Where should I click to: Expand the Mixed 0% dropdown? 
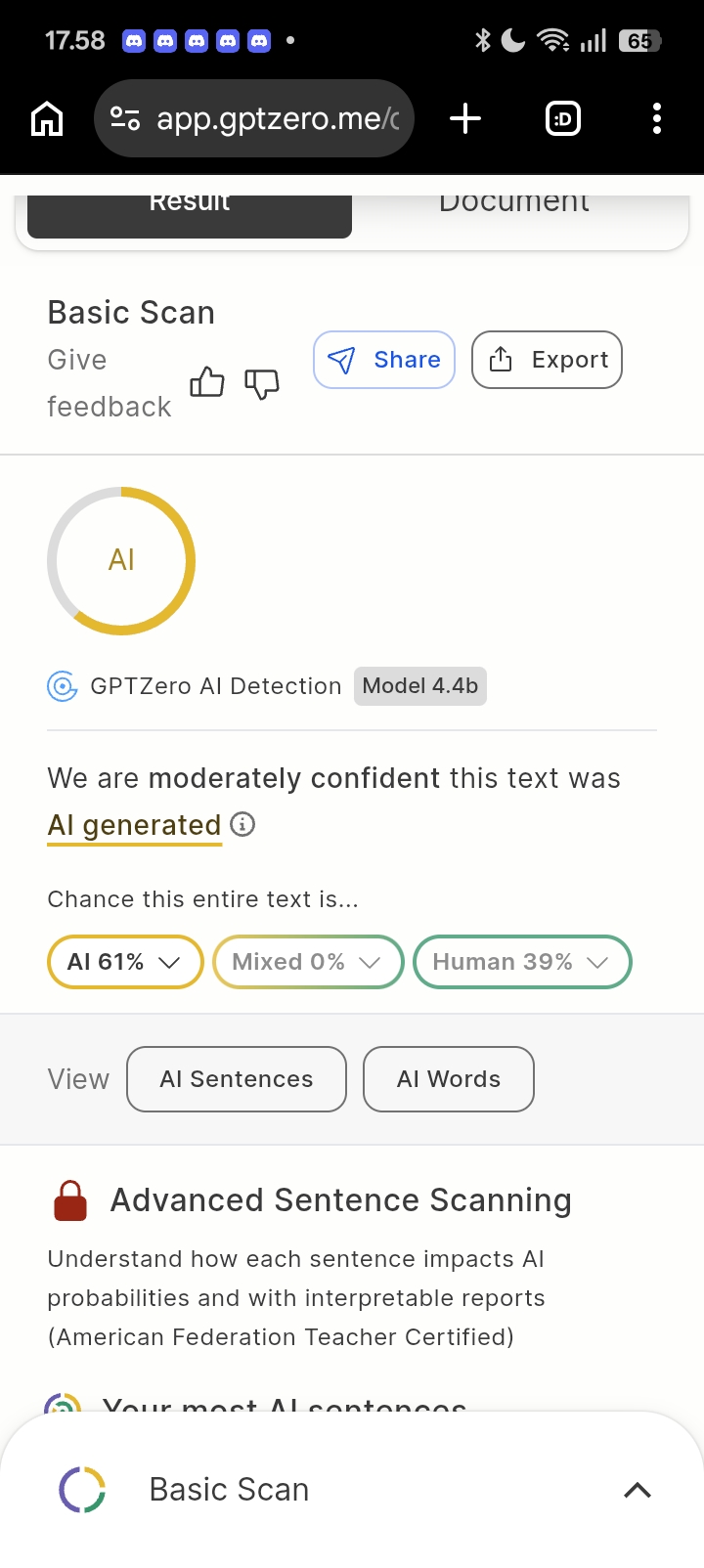pos(308,962)
